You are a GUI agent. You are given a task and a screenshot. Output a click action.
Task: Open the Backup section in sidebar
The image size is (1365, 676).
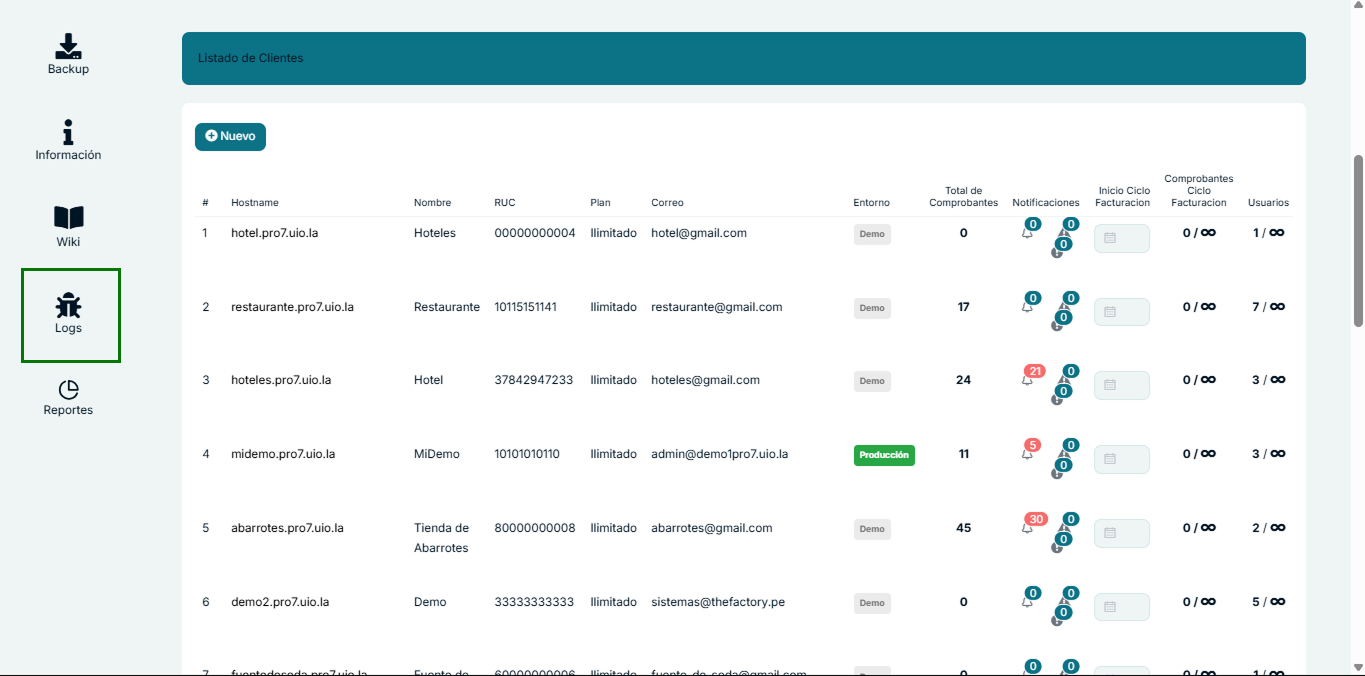[x=68, y=54]
